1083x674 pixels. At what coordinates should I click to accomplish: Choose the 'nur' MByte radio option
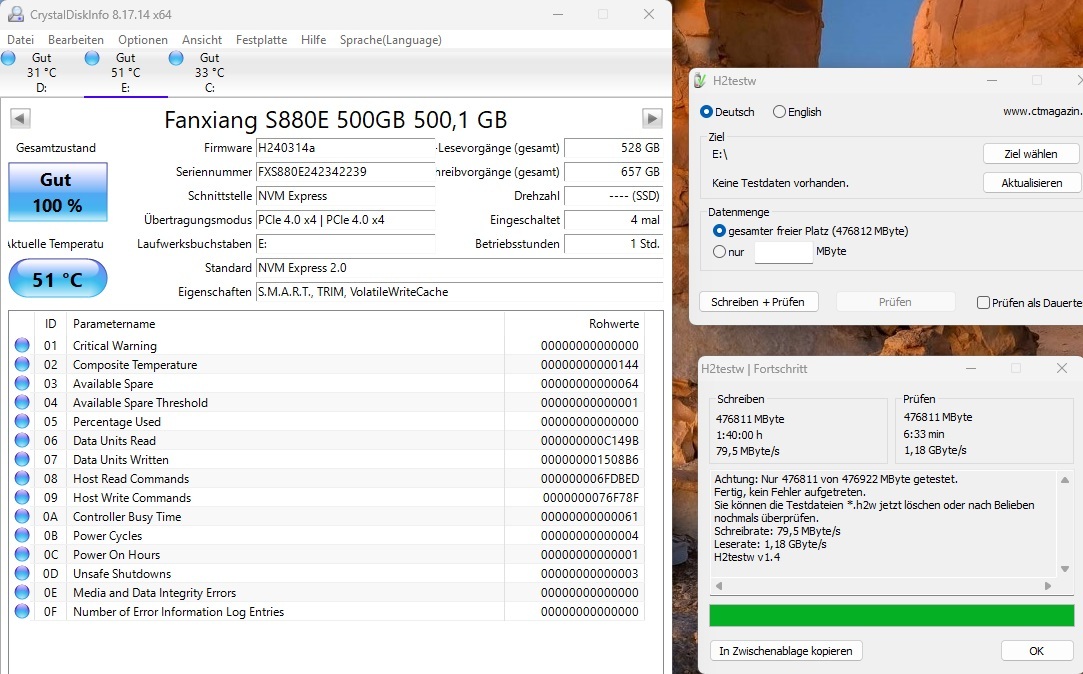pyautogui.click(x=720, y=251)
